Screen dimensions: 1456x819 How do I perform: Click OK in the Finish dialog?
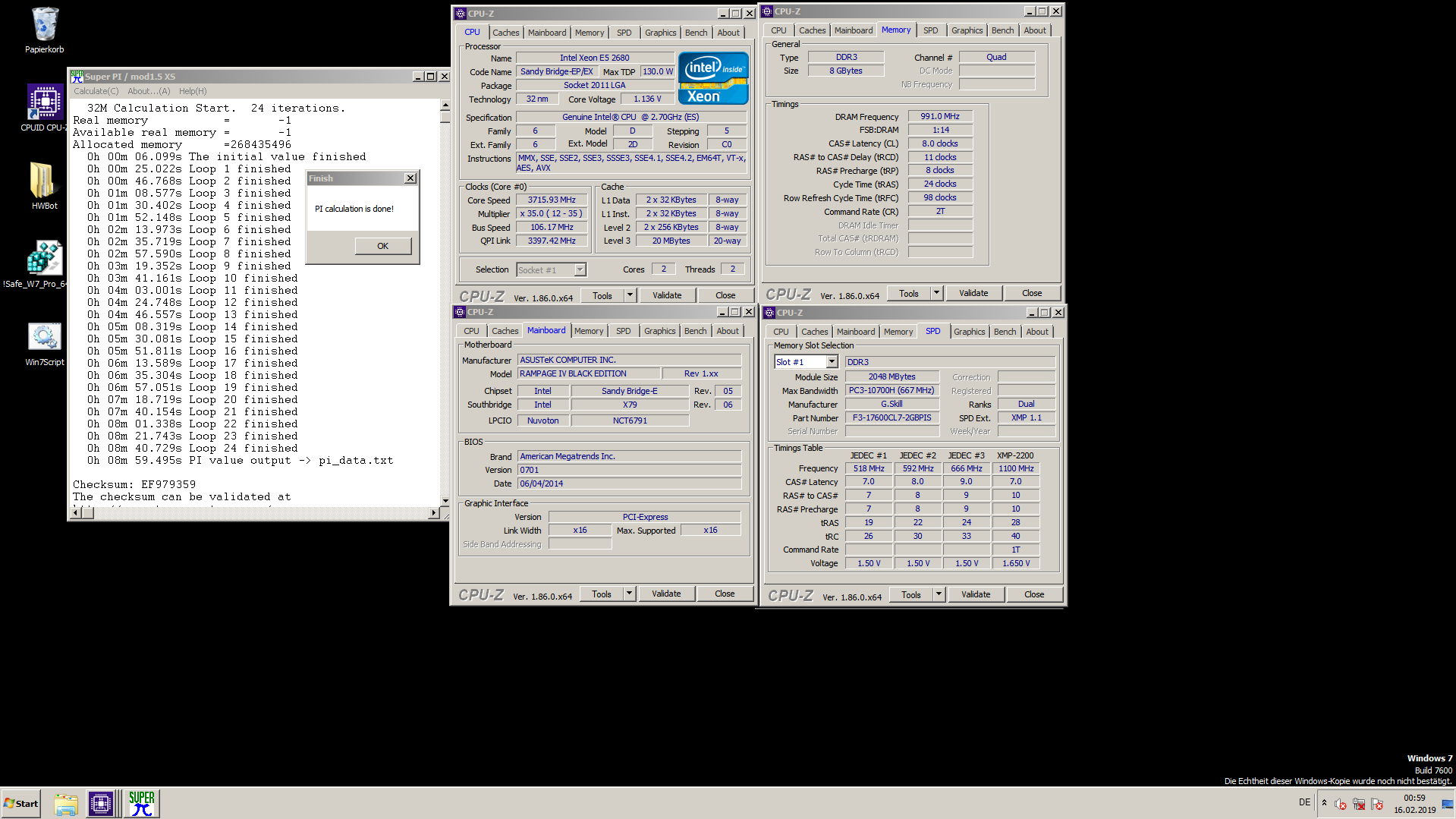tap(383, 246)
